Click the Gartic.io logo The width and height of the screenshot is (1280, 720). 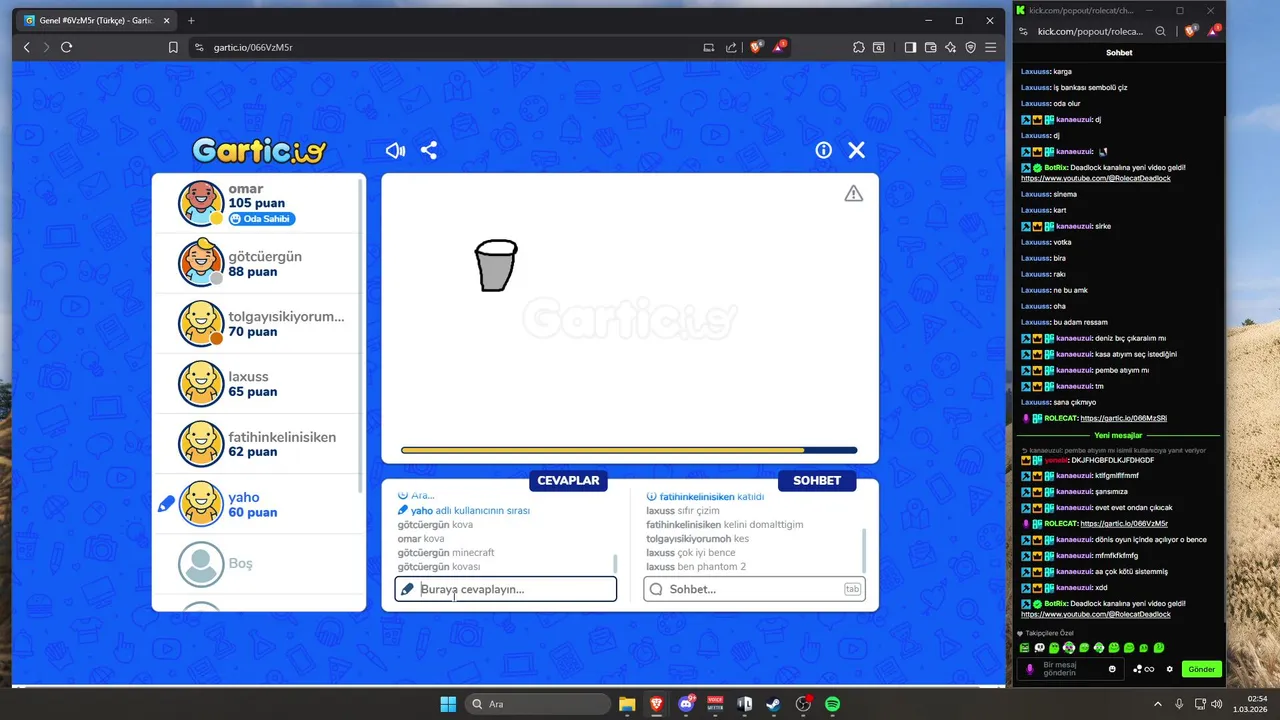coord(259,150)
